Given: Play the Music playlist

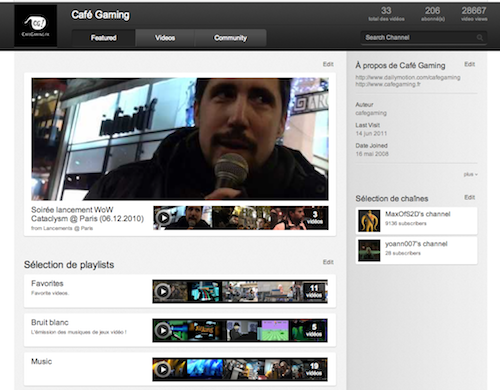Looking at the screenshot, I should [163, 369].
